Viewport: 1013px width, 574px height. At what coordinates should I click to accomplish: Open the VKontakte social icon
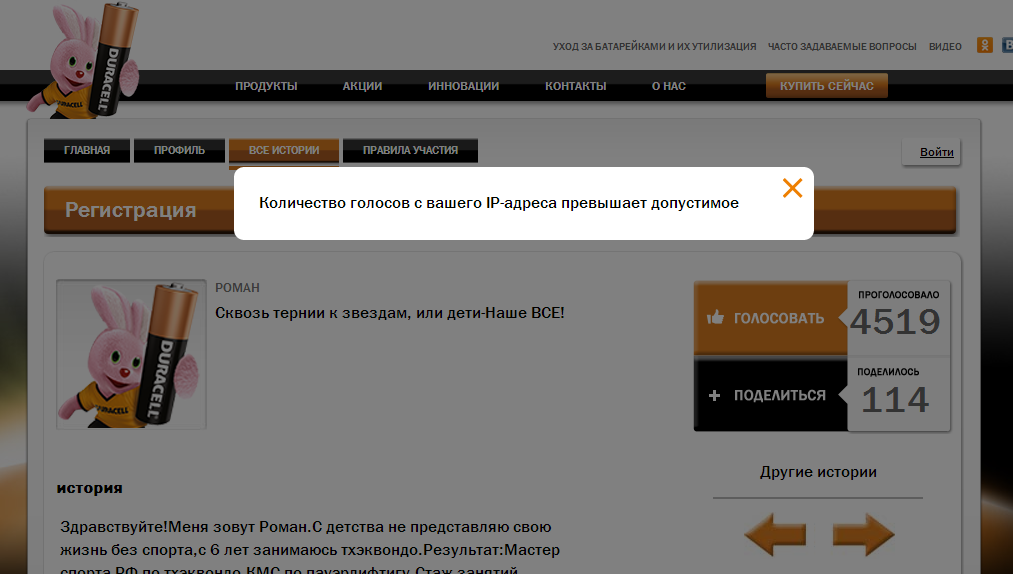[x=1007, y=45]
